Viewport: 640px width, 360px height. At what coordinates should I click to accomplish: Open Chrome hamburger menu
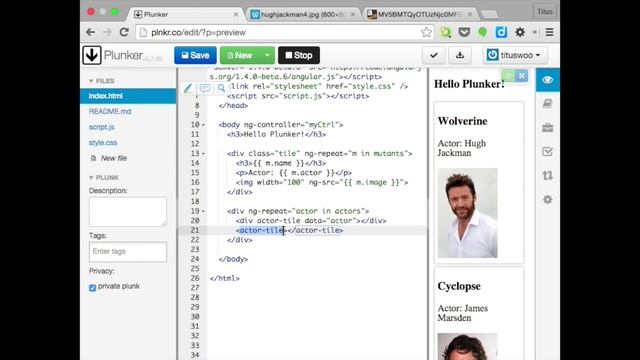pos(549,32)
